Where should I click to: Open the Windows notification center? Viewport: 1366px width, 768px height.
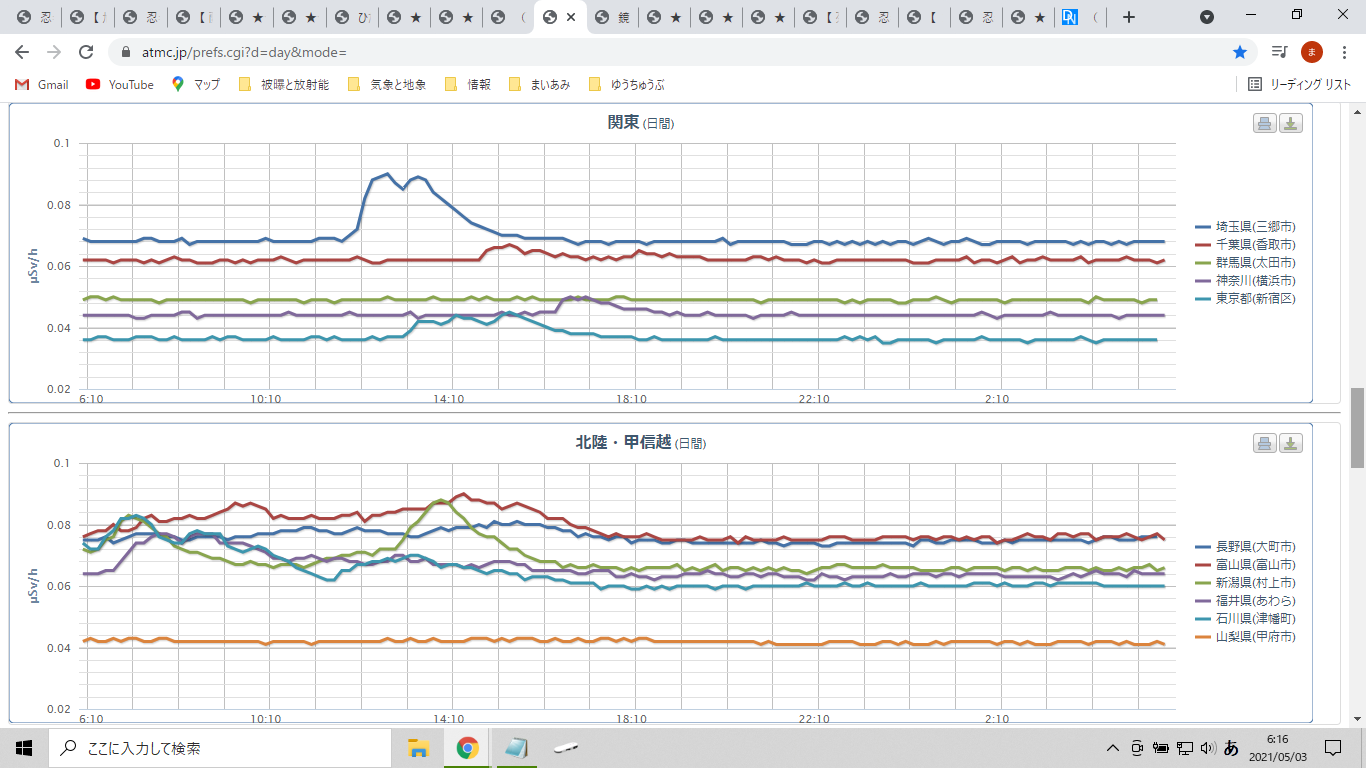tap(1333, 747)
